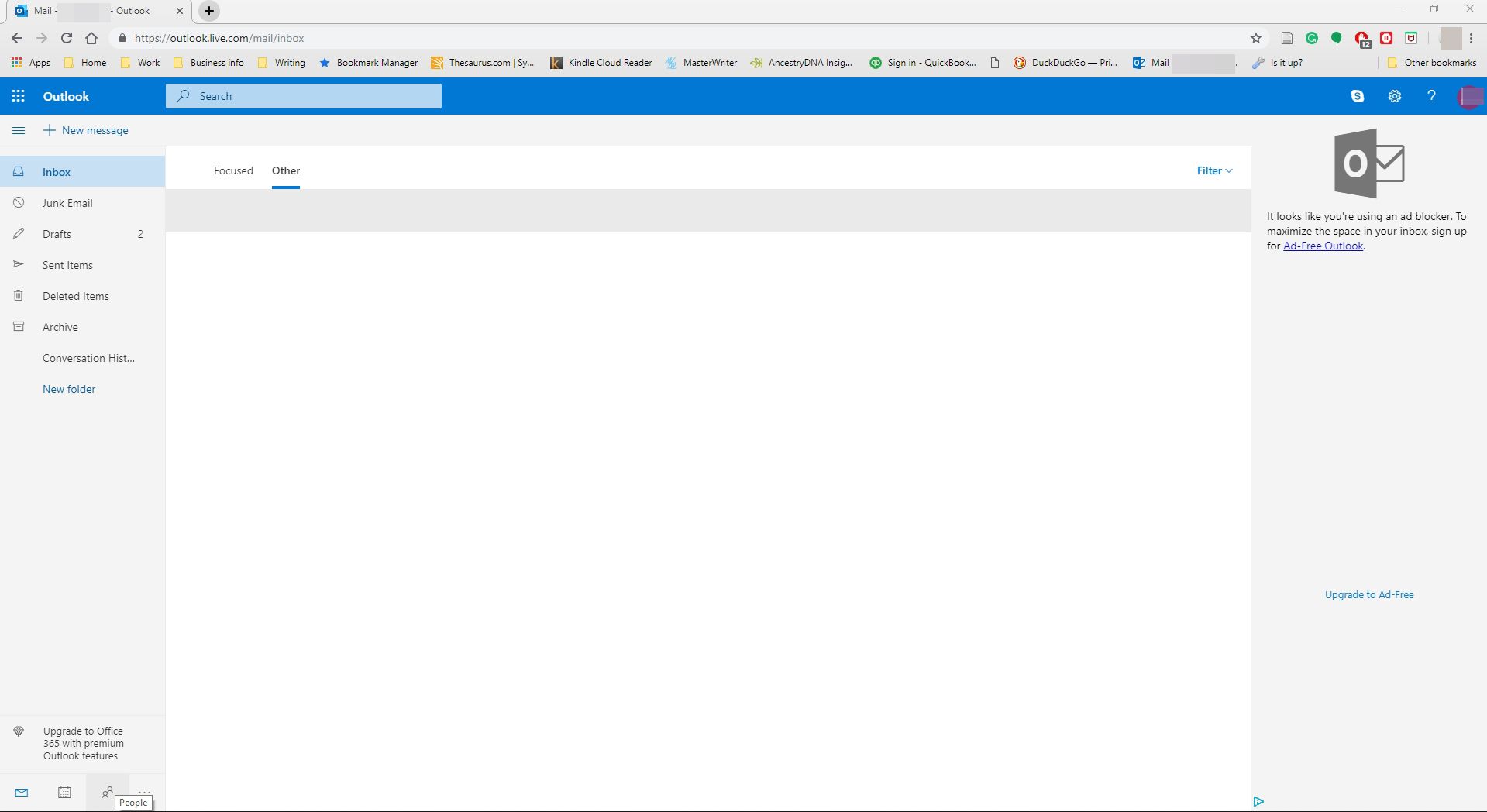The width and height of the screenshot is (1487, 812).
Task: Focus the Search mail box
Action: 304,96
